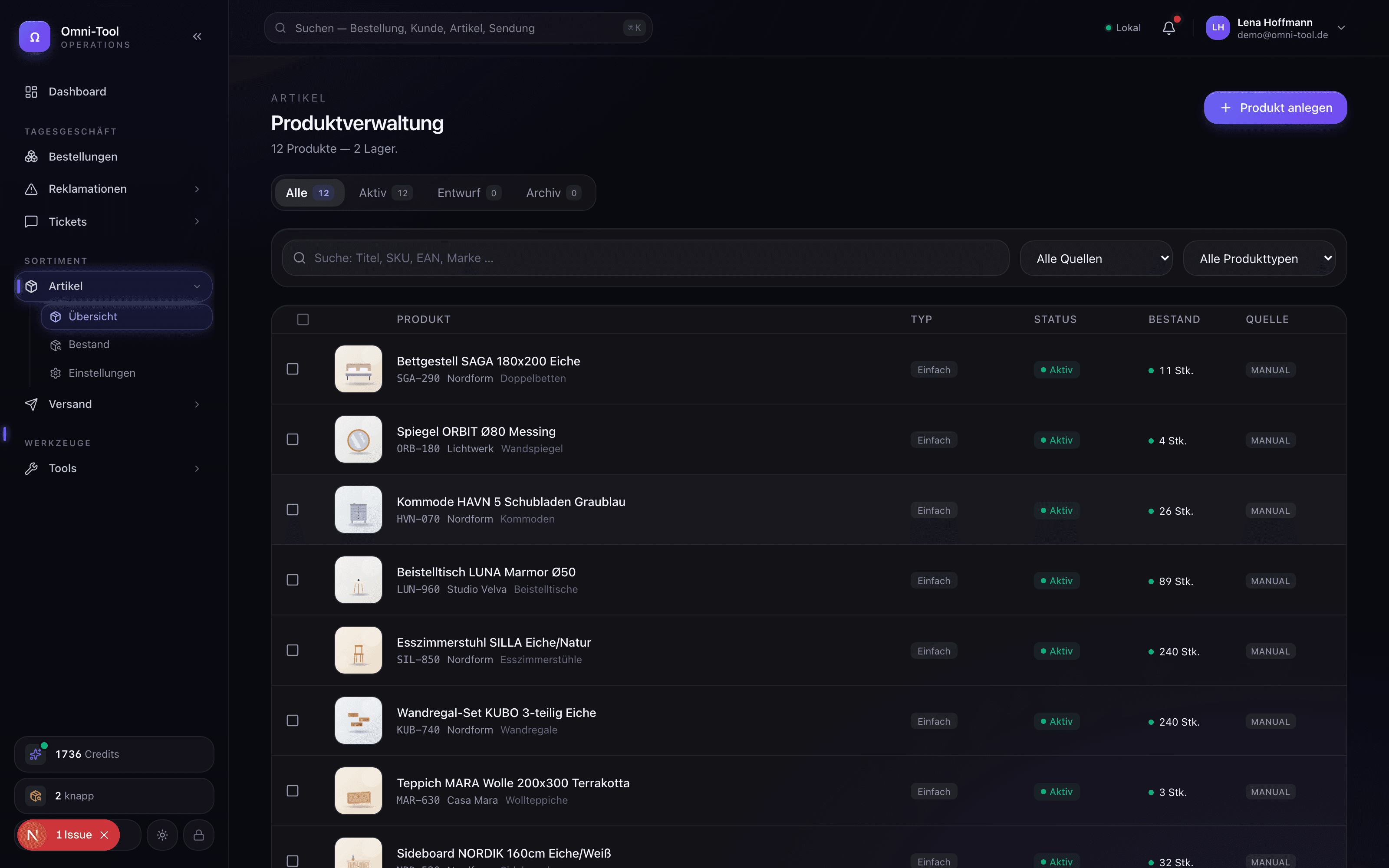Open product 'Spiegel ORBIT Ø80 Messing'
The width and height of the screenshot is (1389, 868).
(x=477, y=431)
